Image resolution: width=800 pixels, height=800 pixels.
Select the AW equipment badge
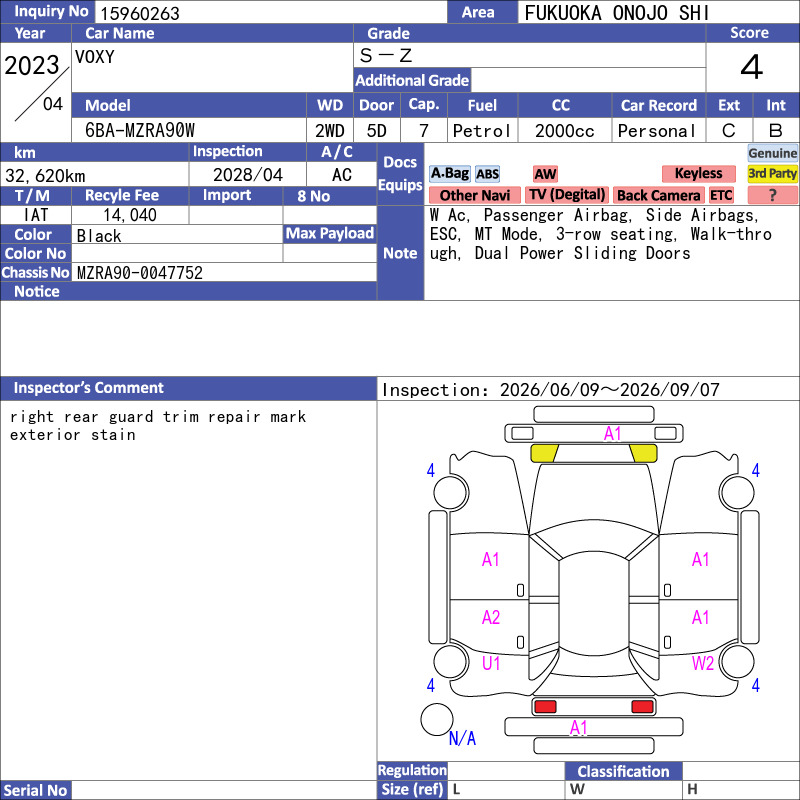[545, 174]
